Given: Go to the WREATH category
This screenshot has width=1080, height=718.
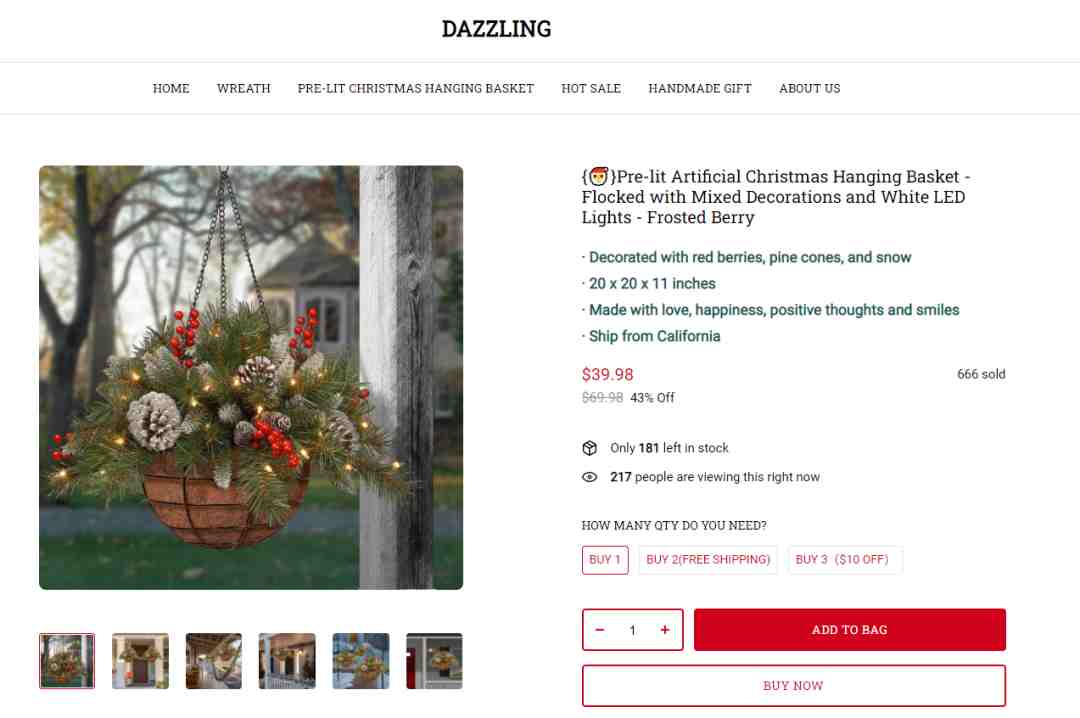Looking at the screenshot, I should pos(244,88).
